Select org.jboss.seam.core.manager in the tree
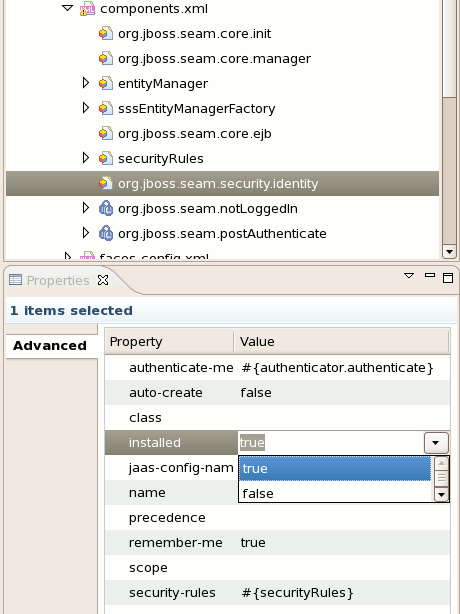 coord(215,59)
